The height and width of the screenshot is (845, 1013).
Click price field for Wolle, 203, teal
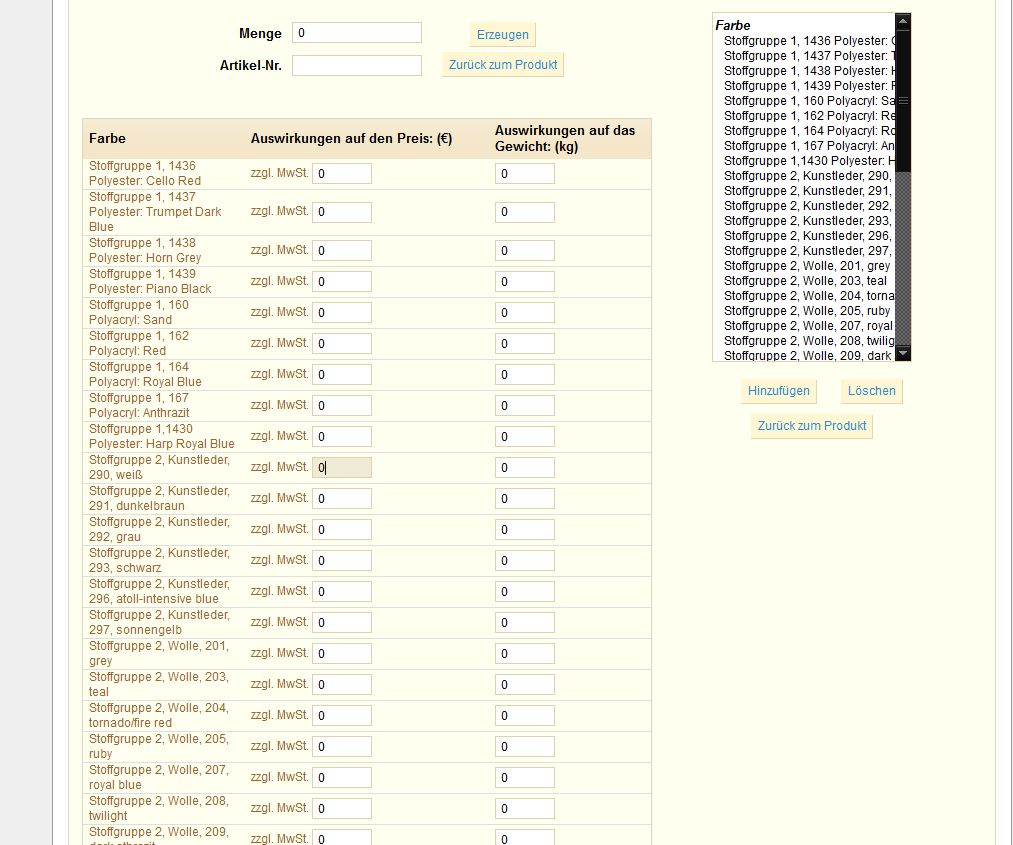click(x=342, y=685)
